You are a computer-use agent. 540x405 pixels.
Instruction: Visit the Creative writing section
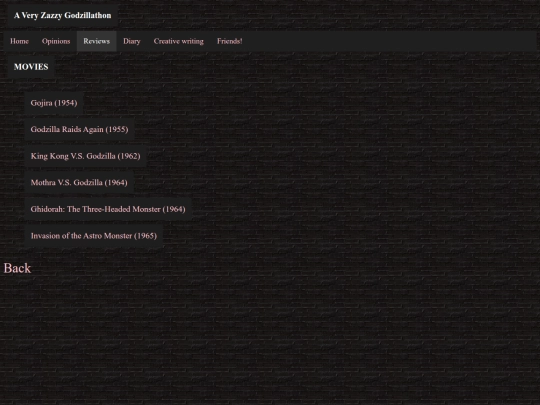[178, 41]
